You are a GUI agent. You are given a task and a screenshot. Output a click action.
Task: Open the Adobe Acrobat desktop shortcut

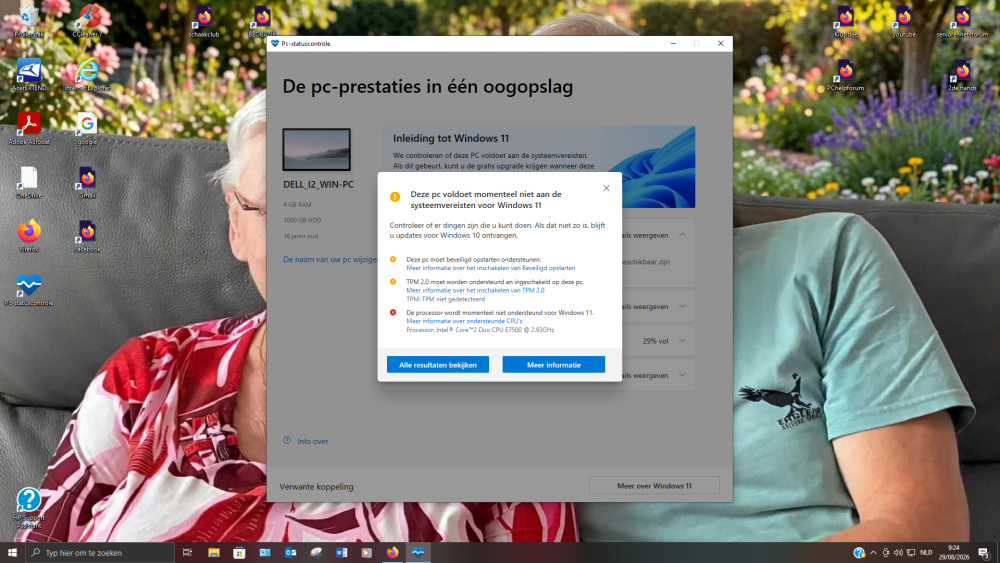tap(29, 128)
